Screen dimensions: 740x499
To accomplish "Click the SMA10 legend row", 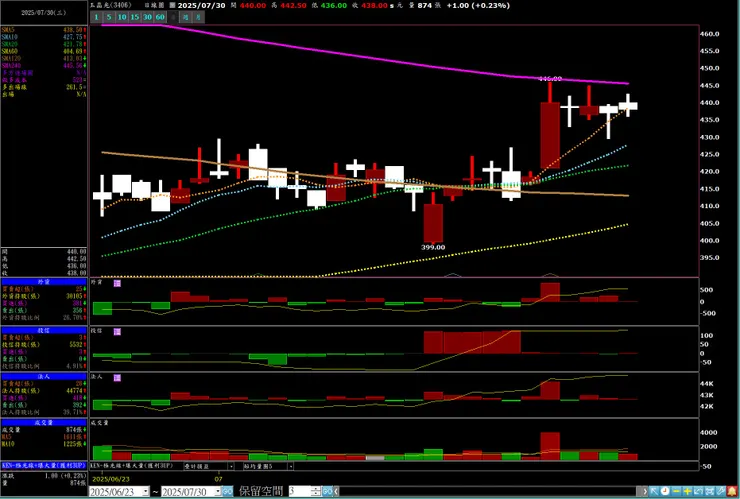I will [x=44, y=37].
